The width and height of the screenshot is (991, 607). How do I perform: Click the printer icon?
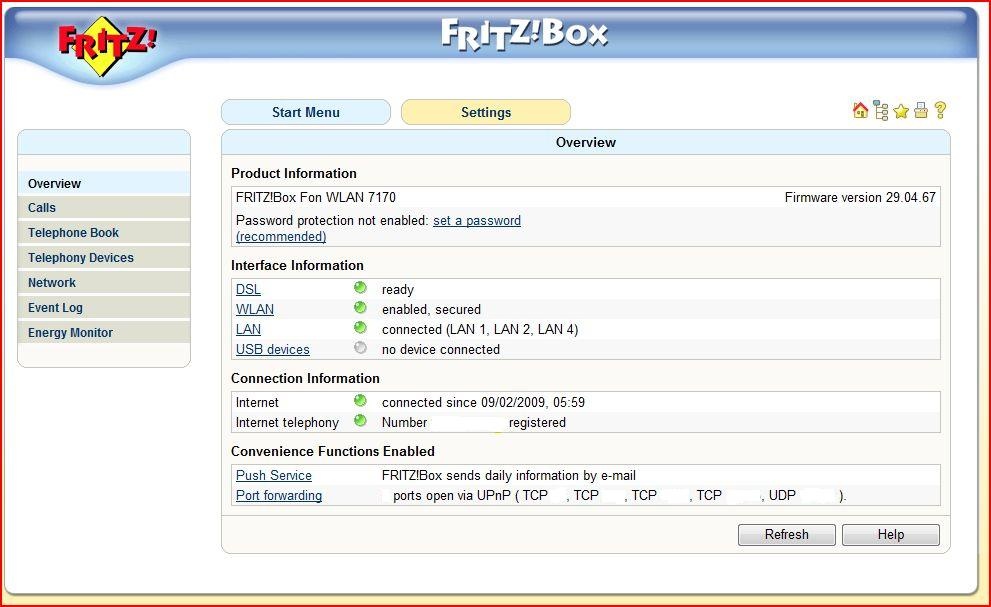[x=921, y=111]
